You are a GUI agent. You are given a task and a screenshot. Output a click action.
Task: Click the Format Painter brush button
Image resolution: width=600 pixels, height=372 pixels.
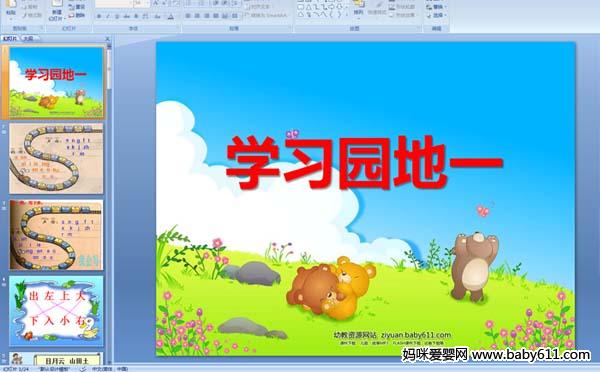(32, 16)
